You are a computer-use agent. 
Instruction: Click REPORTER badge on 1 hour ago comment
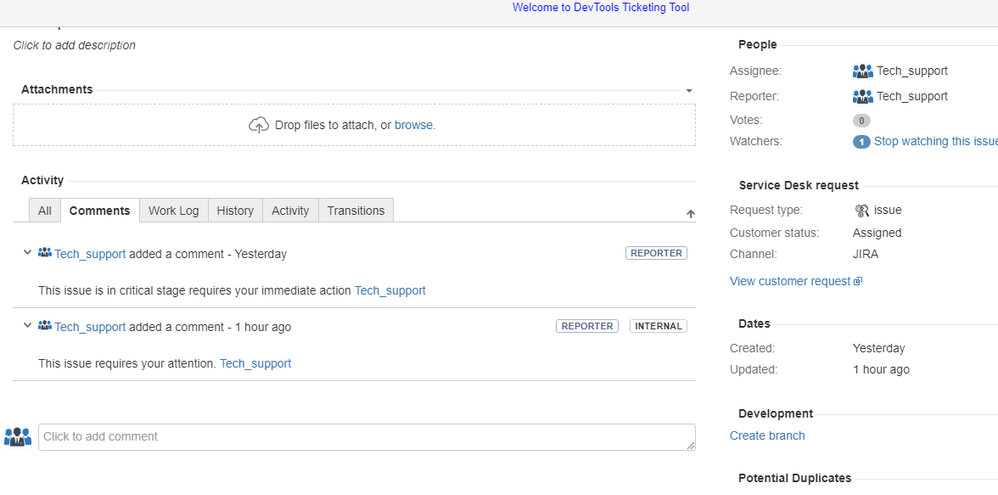[587, 326]
